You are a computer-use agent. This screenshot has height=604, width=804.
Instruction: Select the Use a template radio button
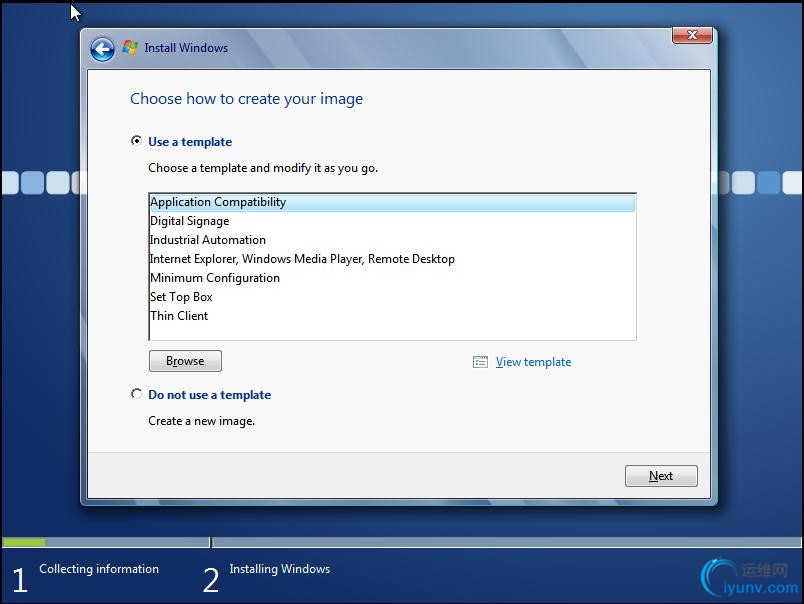pyautogui.click(x=136, y=140)
